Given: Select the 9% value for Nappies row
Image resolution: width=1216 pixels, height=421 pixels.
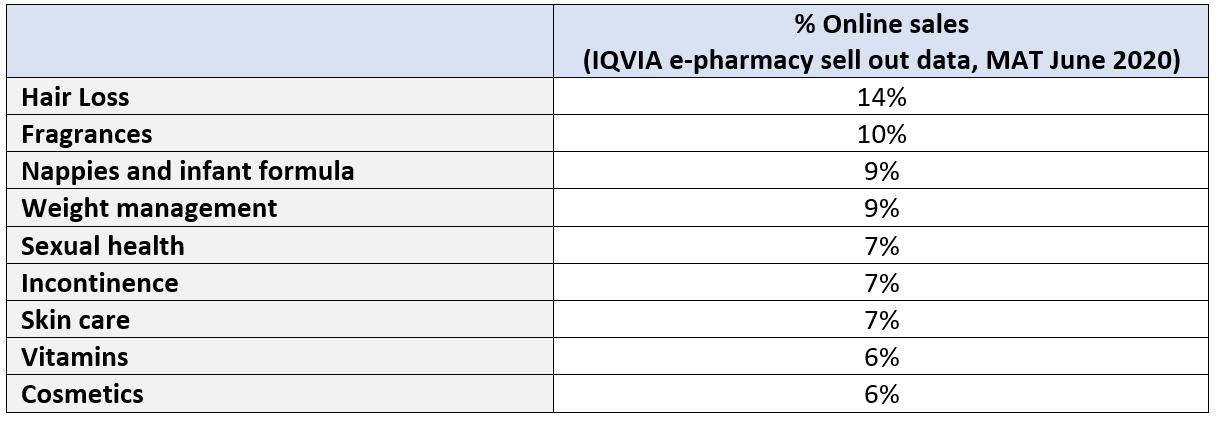Looking at the screenshot, I should coord(883,172).
